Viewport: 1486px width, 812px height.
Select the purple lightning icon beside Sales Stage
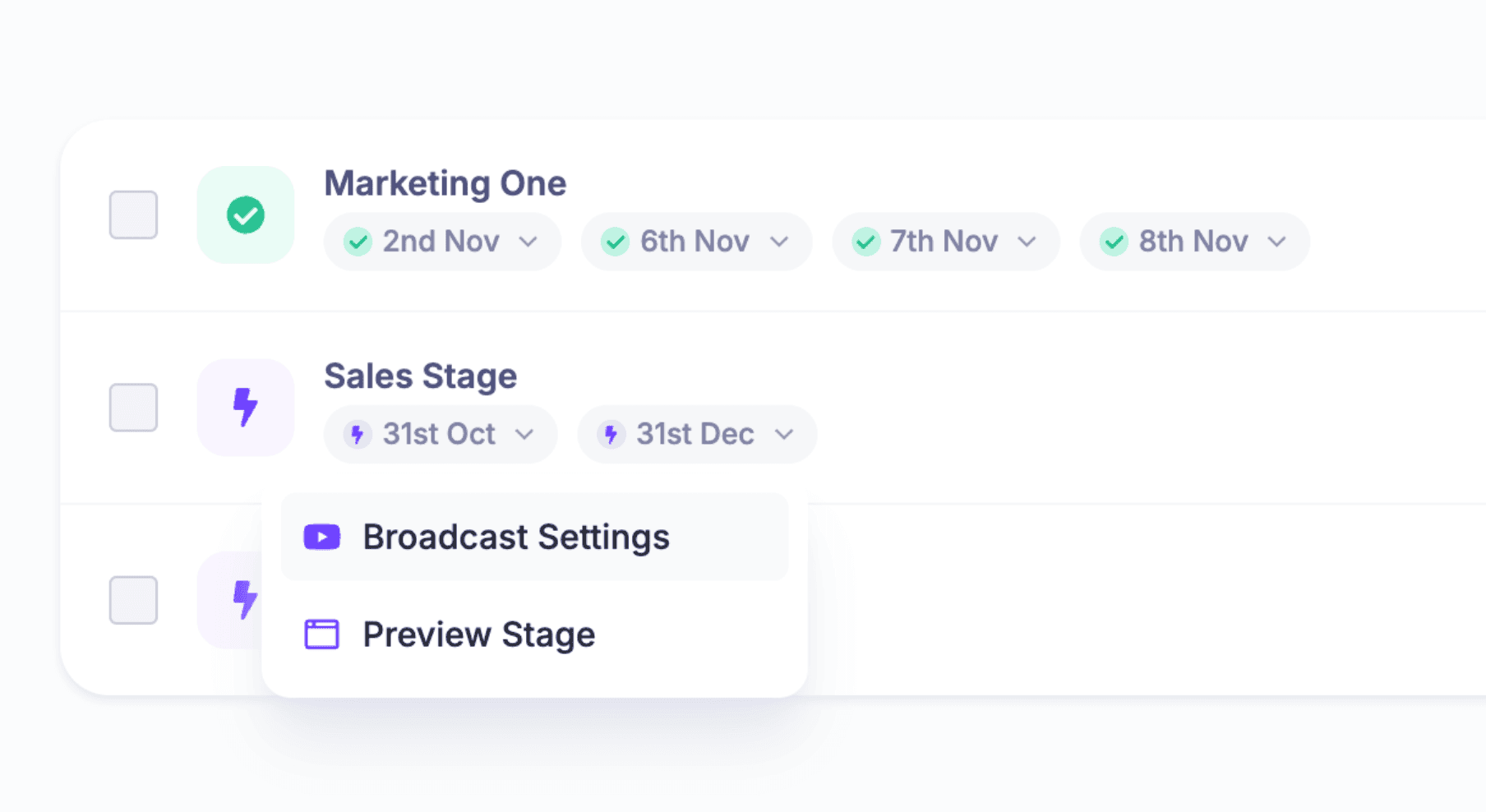(x=245, y=407)
